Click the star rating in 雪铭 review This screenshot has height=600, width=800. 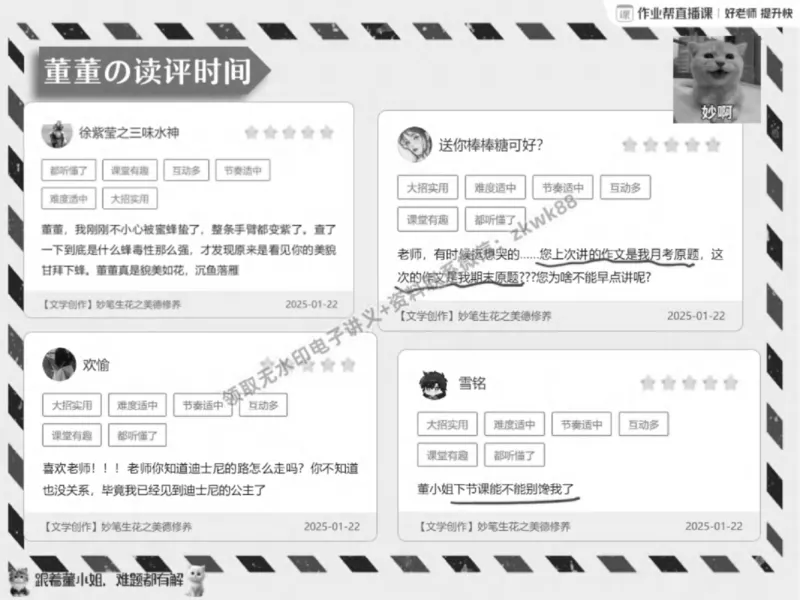coord(689,383)
